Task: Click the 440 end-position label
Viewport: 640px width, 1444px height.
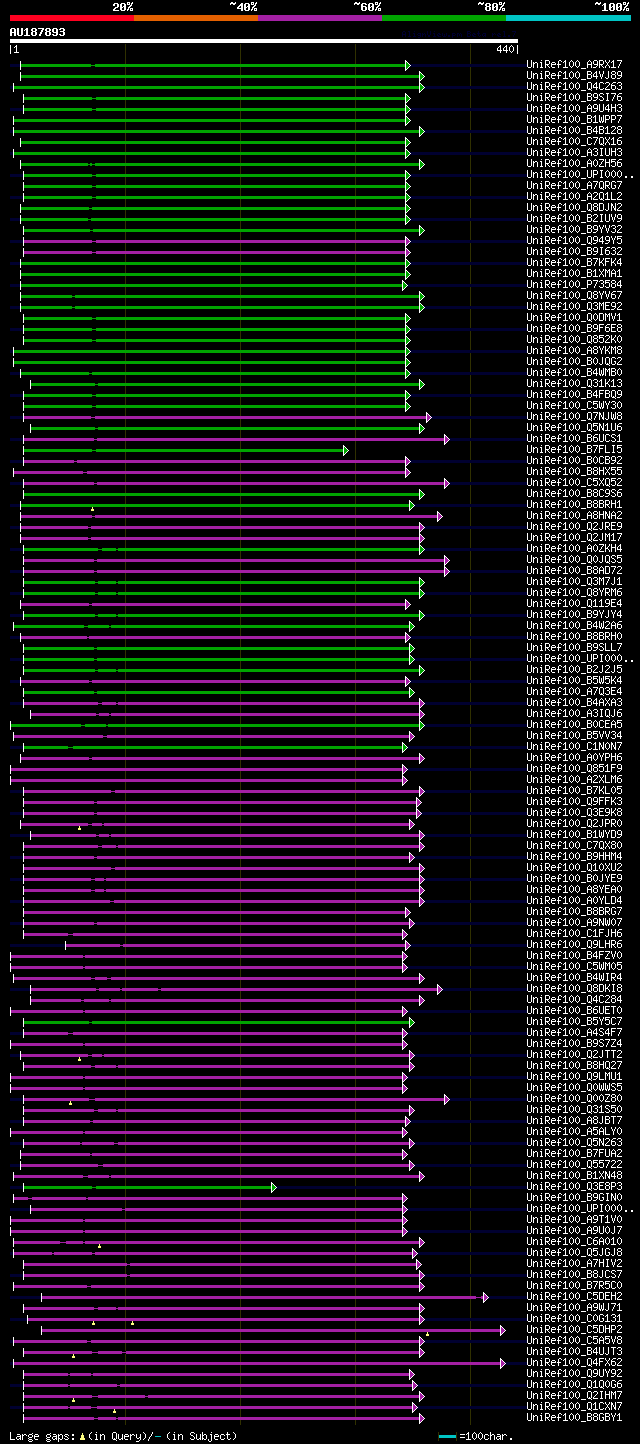Action: point(505,49)
